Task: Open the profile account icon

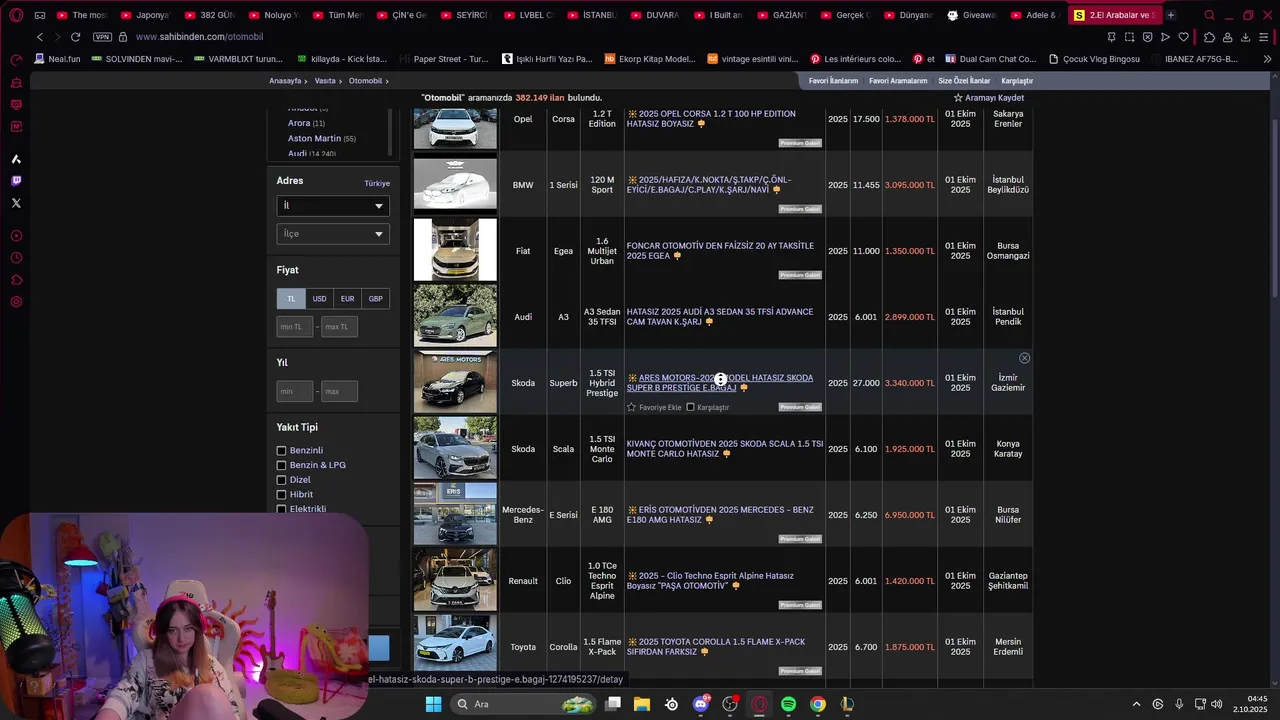Action: (1227, 37)
